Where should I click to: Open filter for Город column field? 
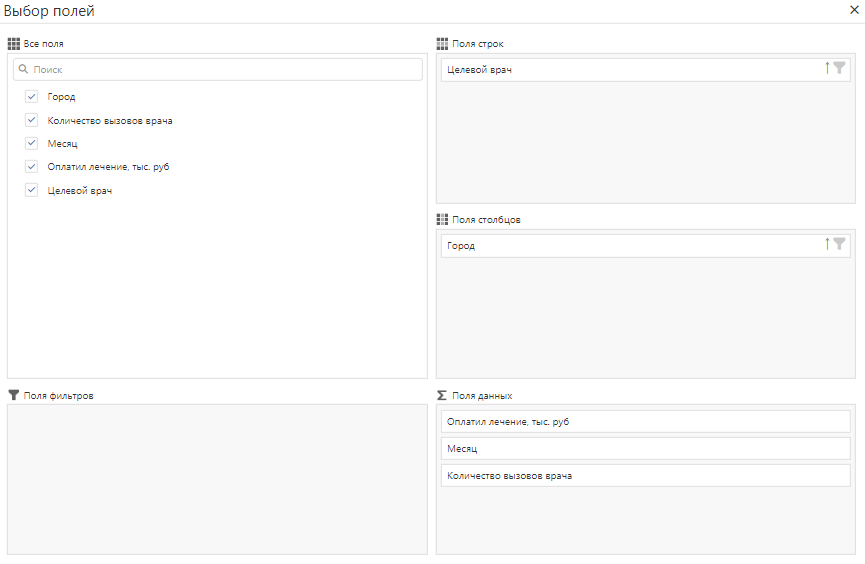click(840, 244)
